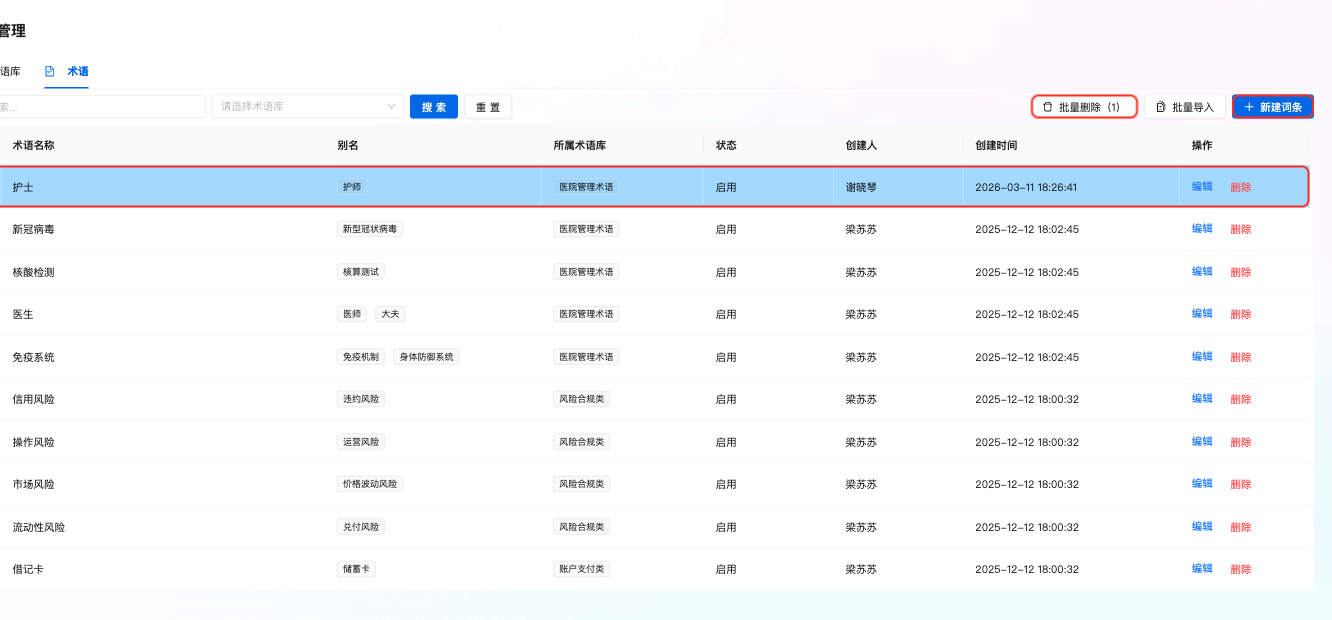Click the document icon beside the 术语 tab
The height and width of the screenshot is (620, 1332).
point(49,71)
